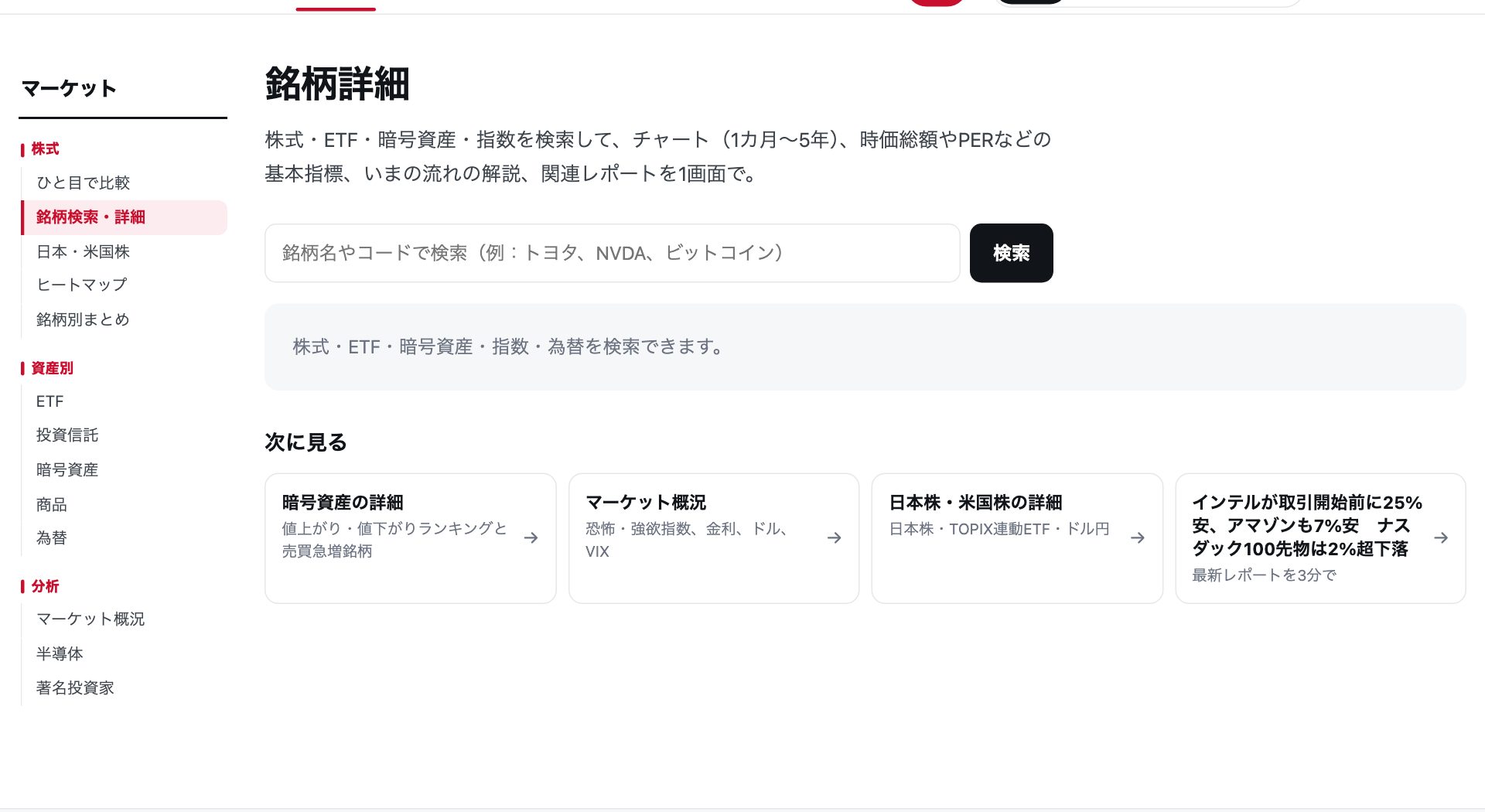Click arrow icon on 日本株・米国株の詳細 card
The width and height of the screenshot is (1485, 812).
coord(1138,537)
